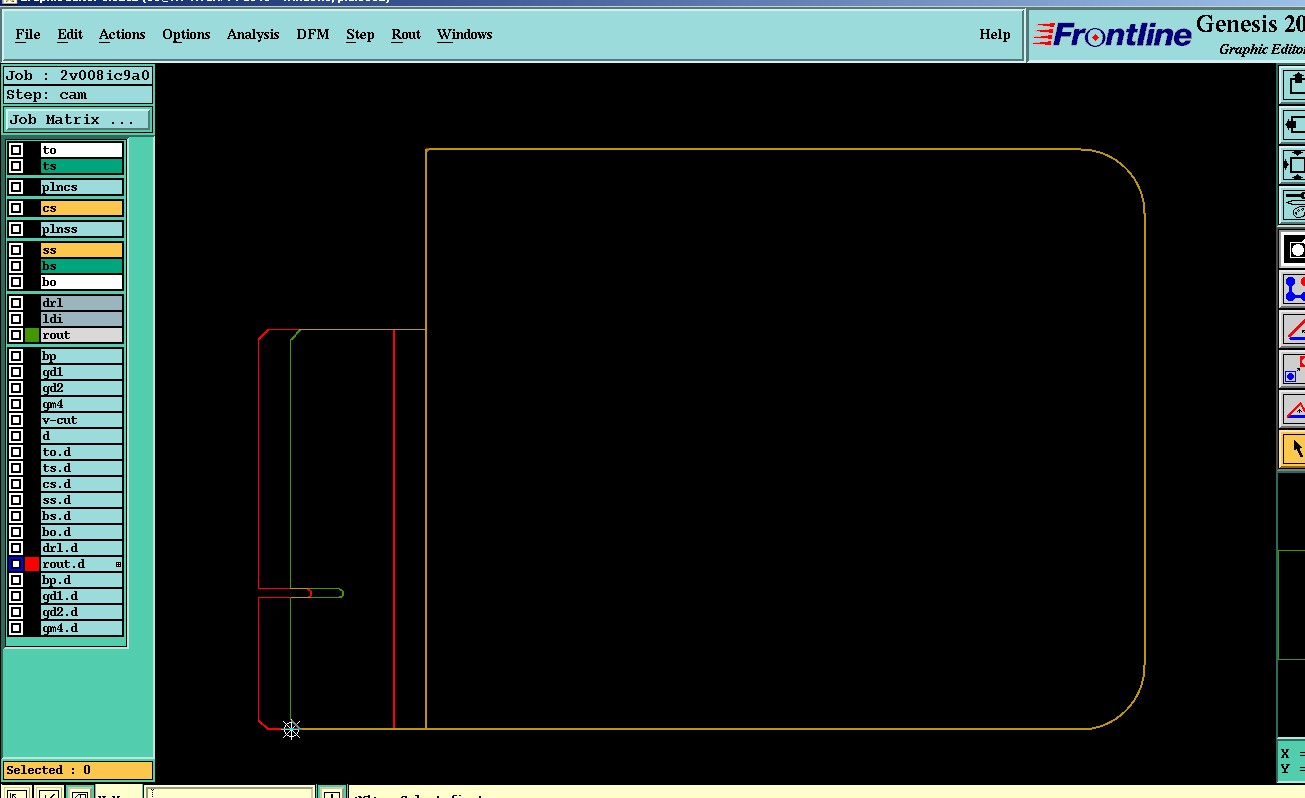1305x798 pixels.
Task: Click the blue and red squares icon
Action: coord(1295,369)
